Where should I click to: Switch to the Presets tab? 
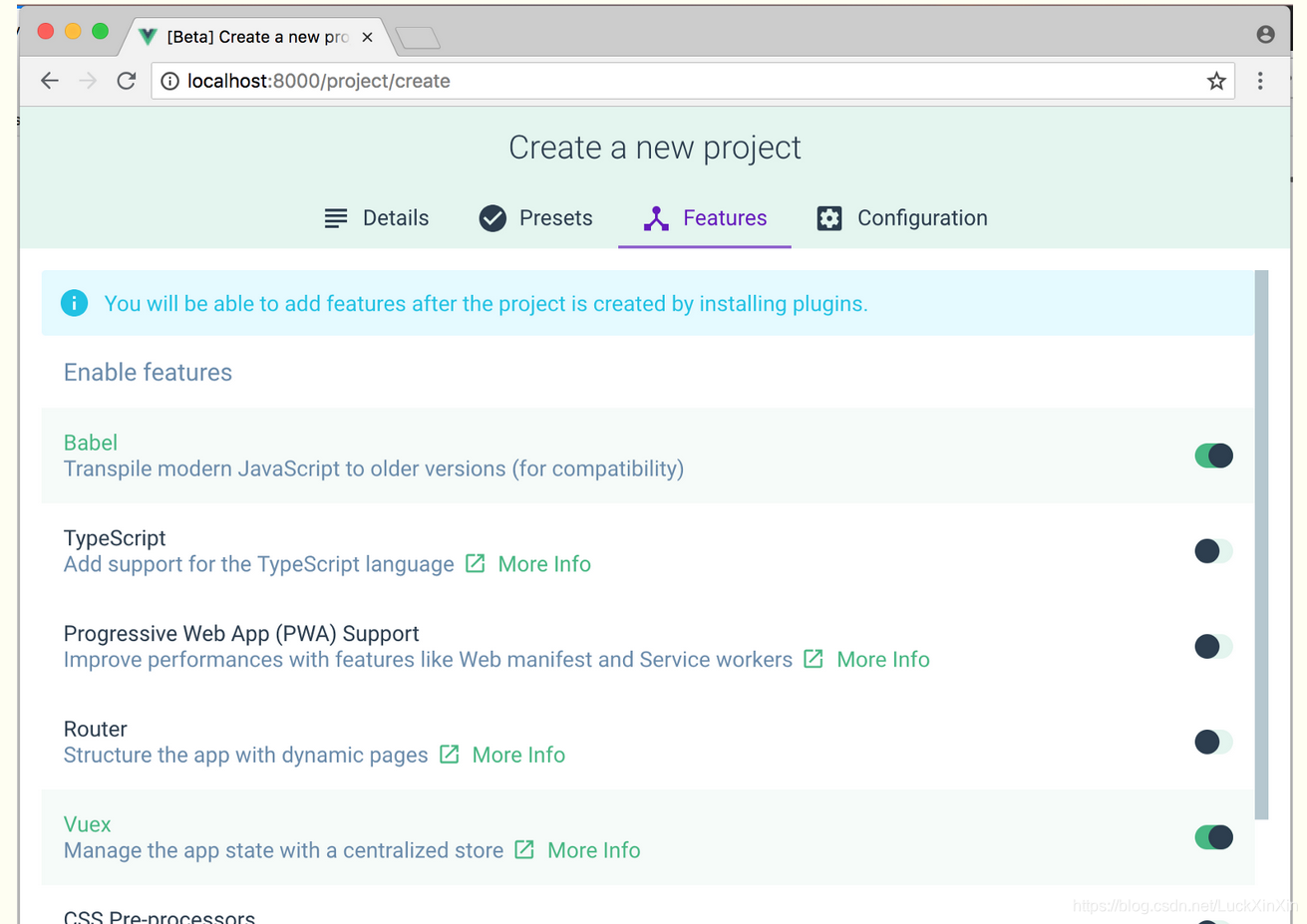(x=535, y=218)
